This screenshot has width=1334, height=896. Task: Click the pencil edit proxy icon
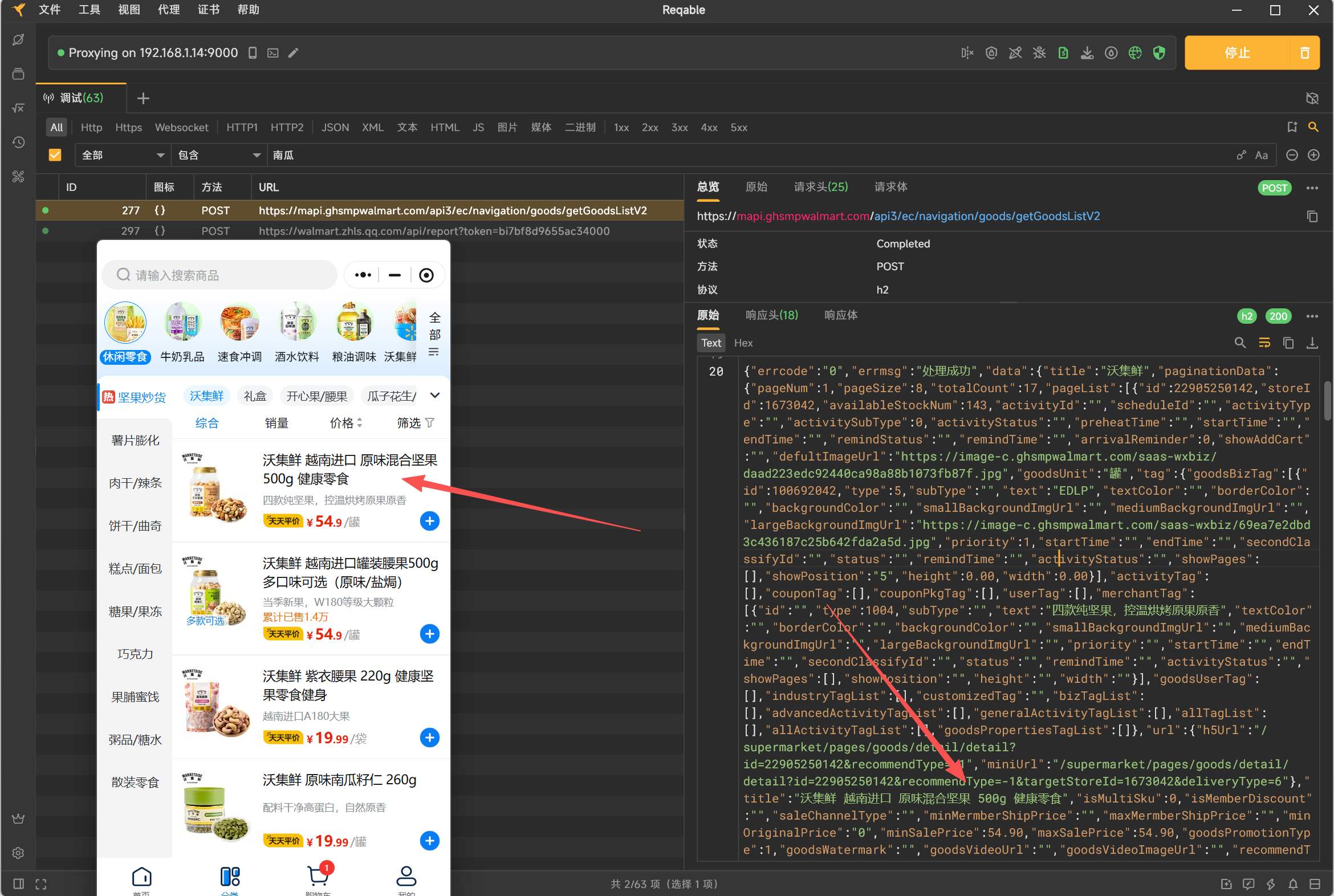[x=293, y=53]
